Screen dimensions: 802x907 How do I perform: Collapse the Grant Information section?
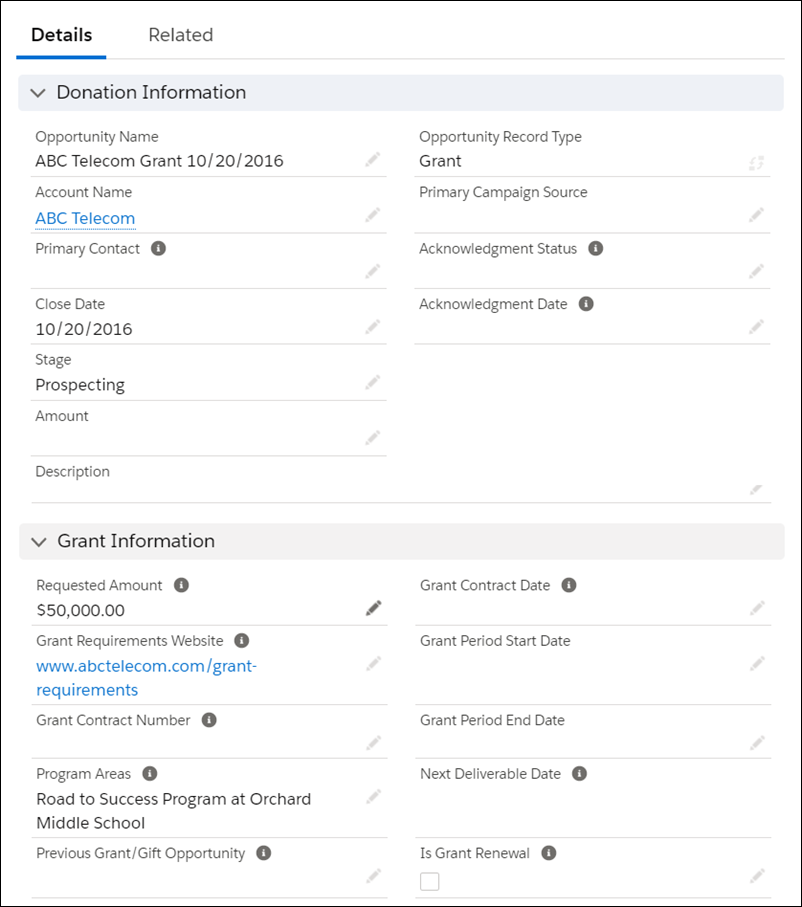[38, 541]
